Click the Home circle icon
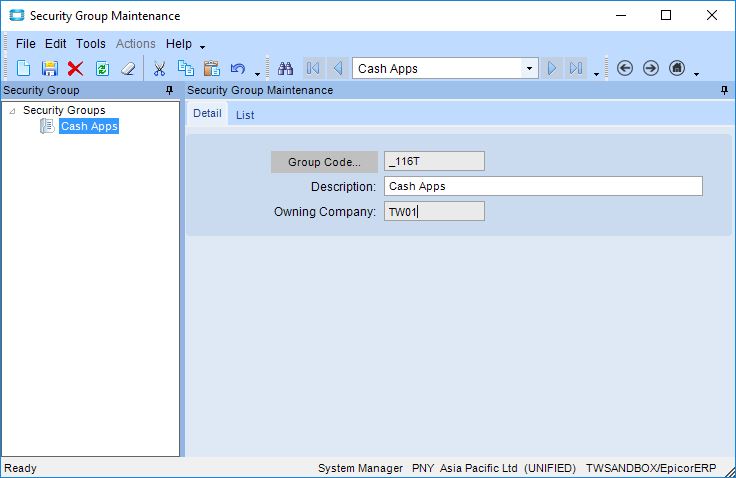Screen dimensions: 736x478 point(677,69)
